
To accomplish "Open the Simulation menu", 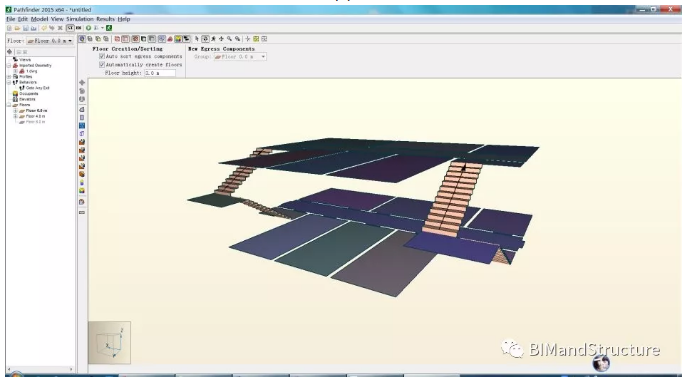I will coord(80,19).
